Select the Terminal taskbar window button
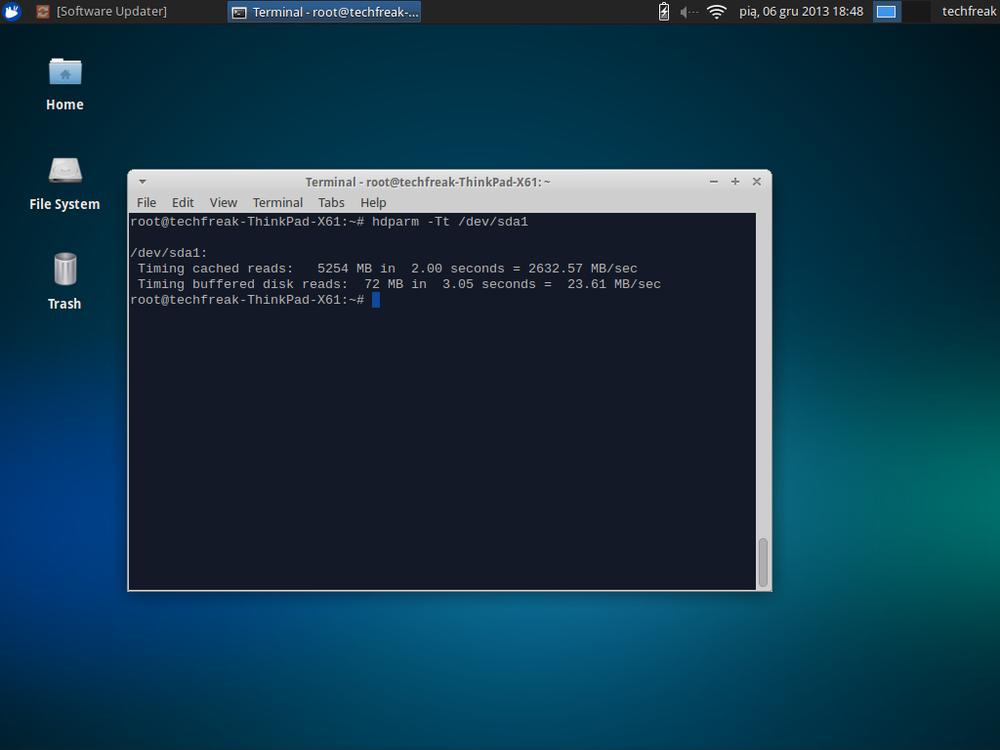1000x750 pixels. pyautogui.click(x=324, y=12)
